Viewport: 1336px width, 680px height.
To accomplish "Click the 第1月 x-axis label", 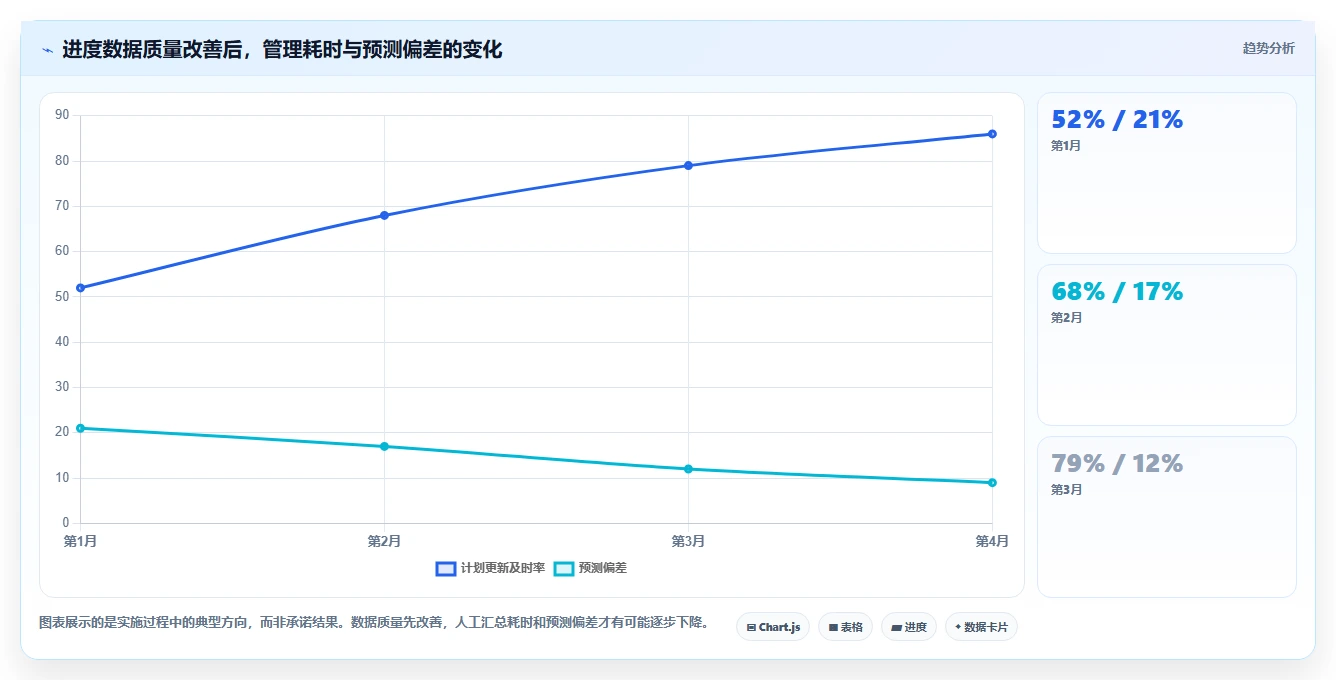I will click(80, 541).
